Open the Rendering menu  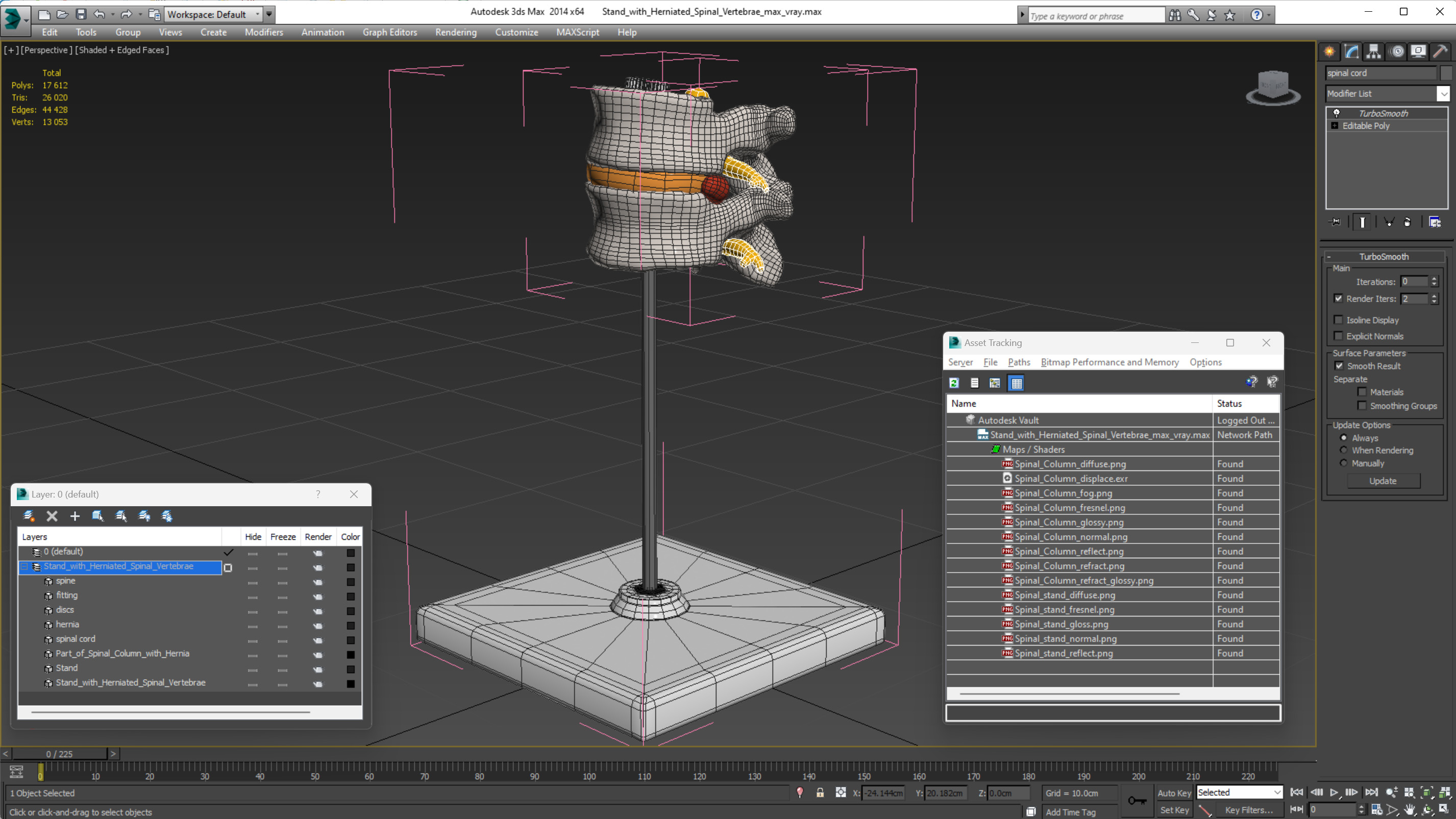456,32
